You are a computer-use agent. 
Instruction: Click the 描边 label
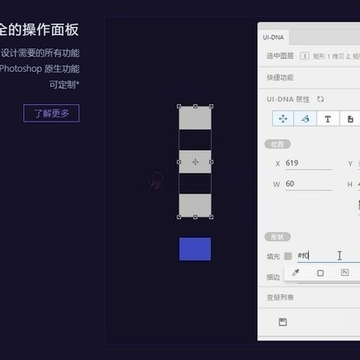(273, 277)
